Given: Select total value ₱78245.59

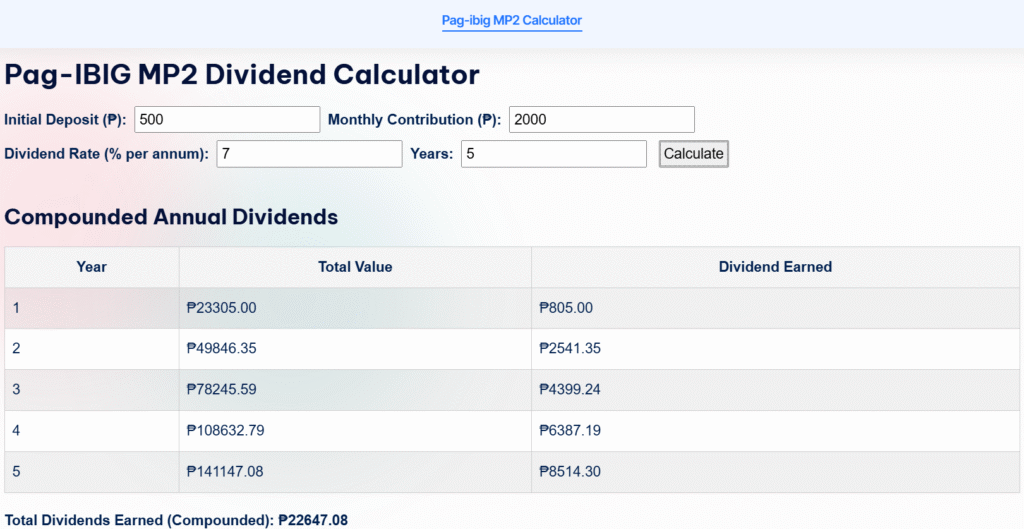Looking at the screenshot, I should pos(221,390).
